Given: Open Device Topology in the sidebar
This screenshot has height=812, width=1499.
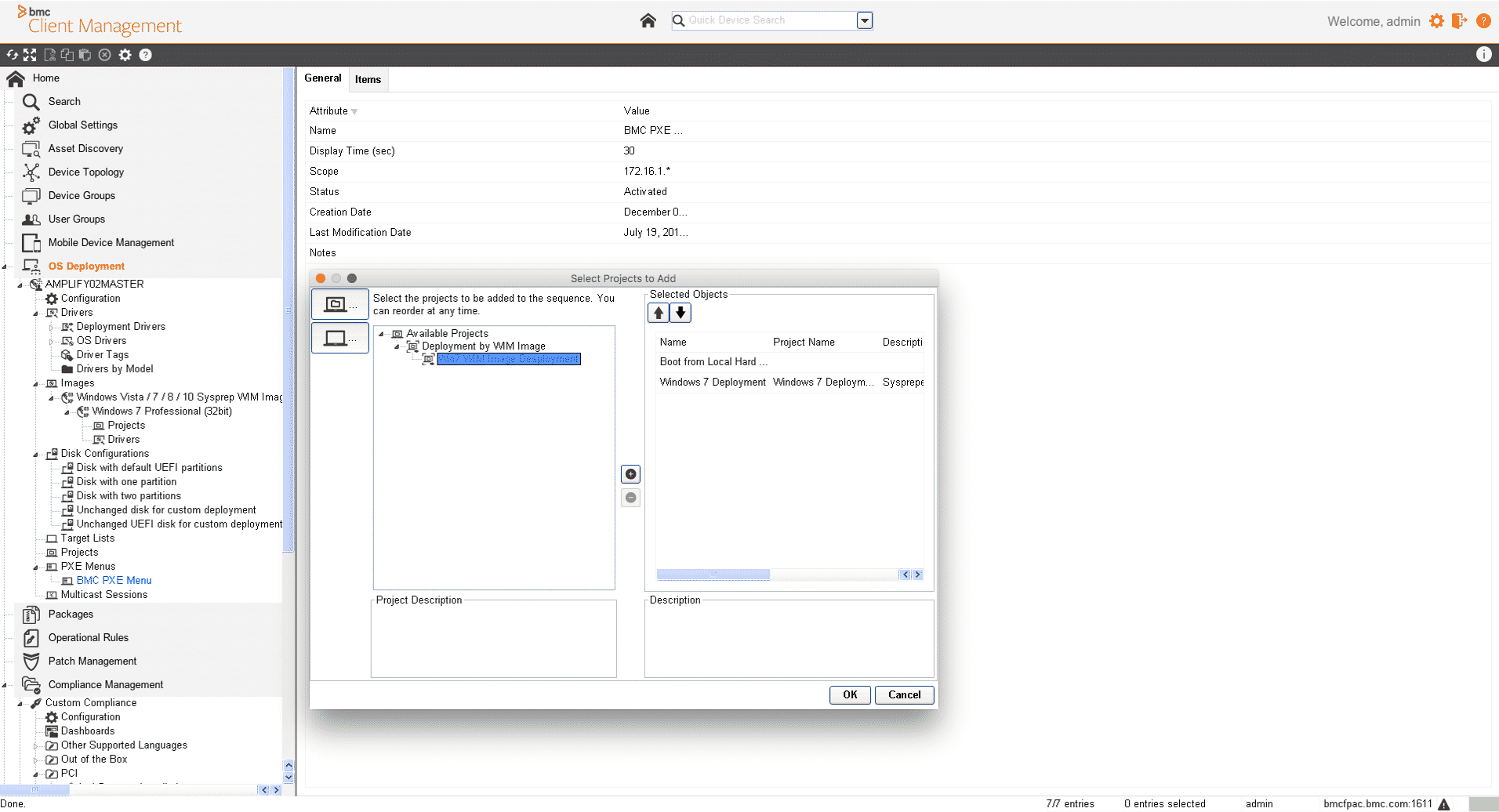Looking at the screenshot, I should point(86,172).
